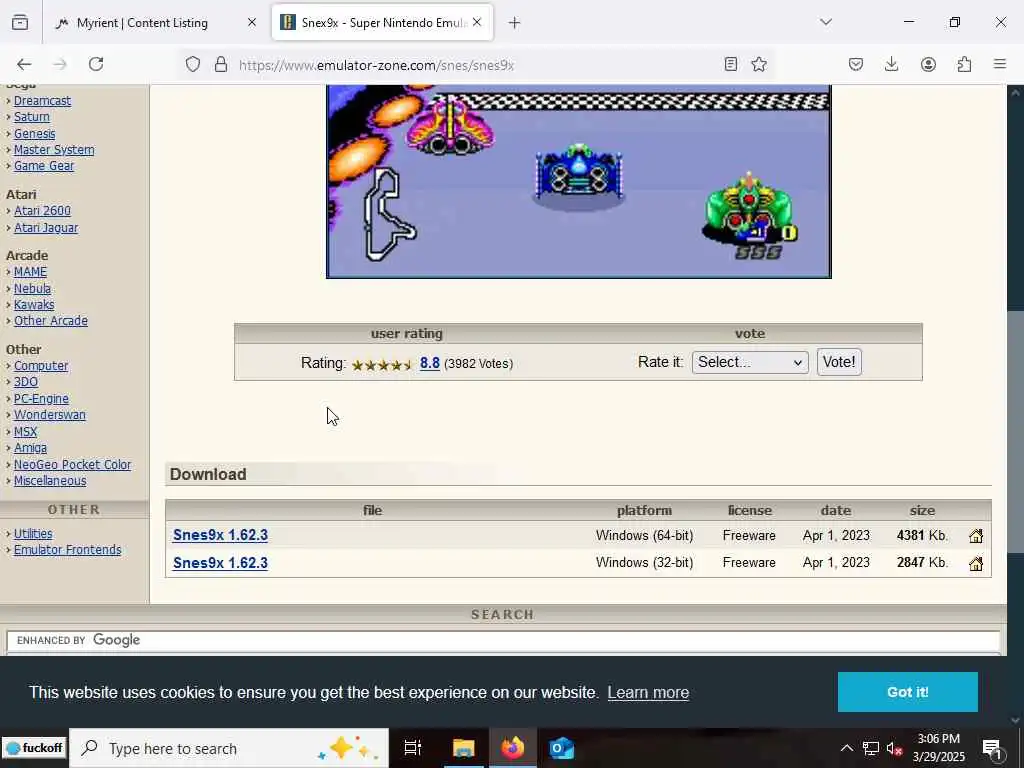This screenshot has width=1024, height=768.
Task: Dismiss cookie notice with Got it!
Action: pyautogui.click(x=908, y=692)
